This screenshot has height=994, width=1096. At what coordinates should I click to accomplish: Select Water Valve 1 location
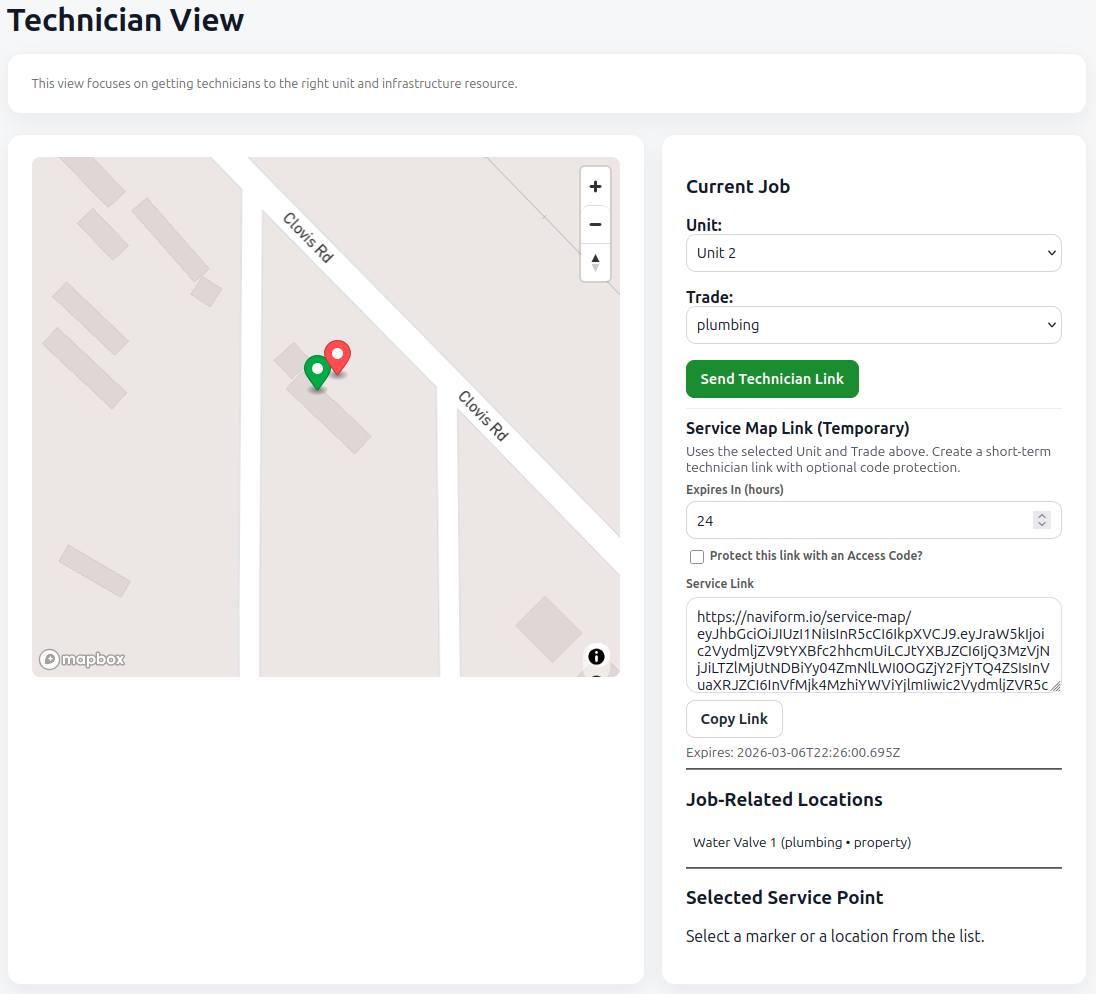pos(801,842)
